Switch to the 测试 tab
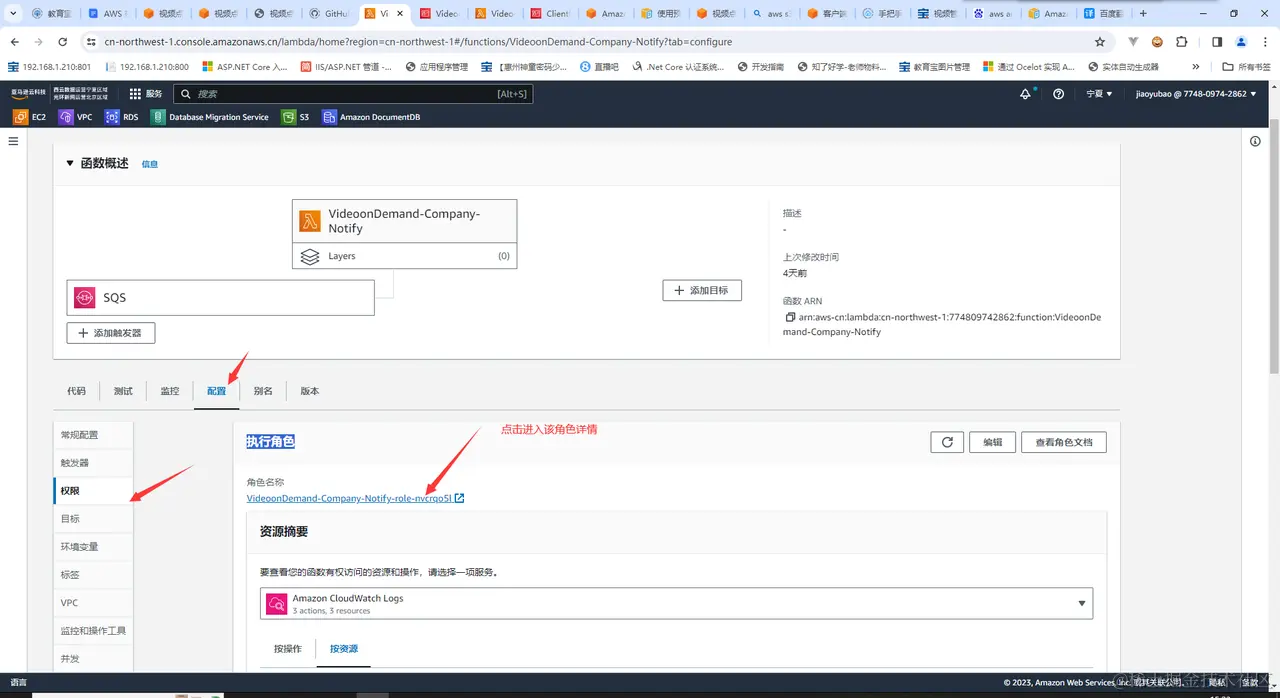Image resolution: width=1280 pixels, height=698 pixels. click(123, 391)
